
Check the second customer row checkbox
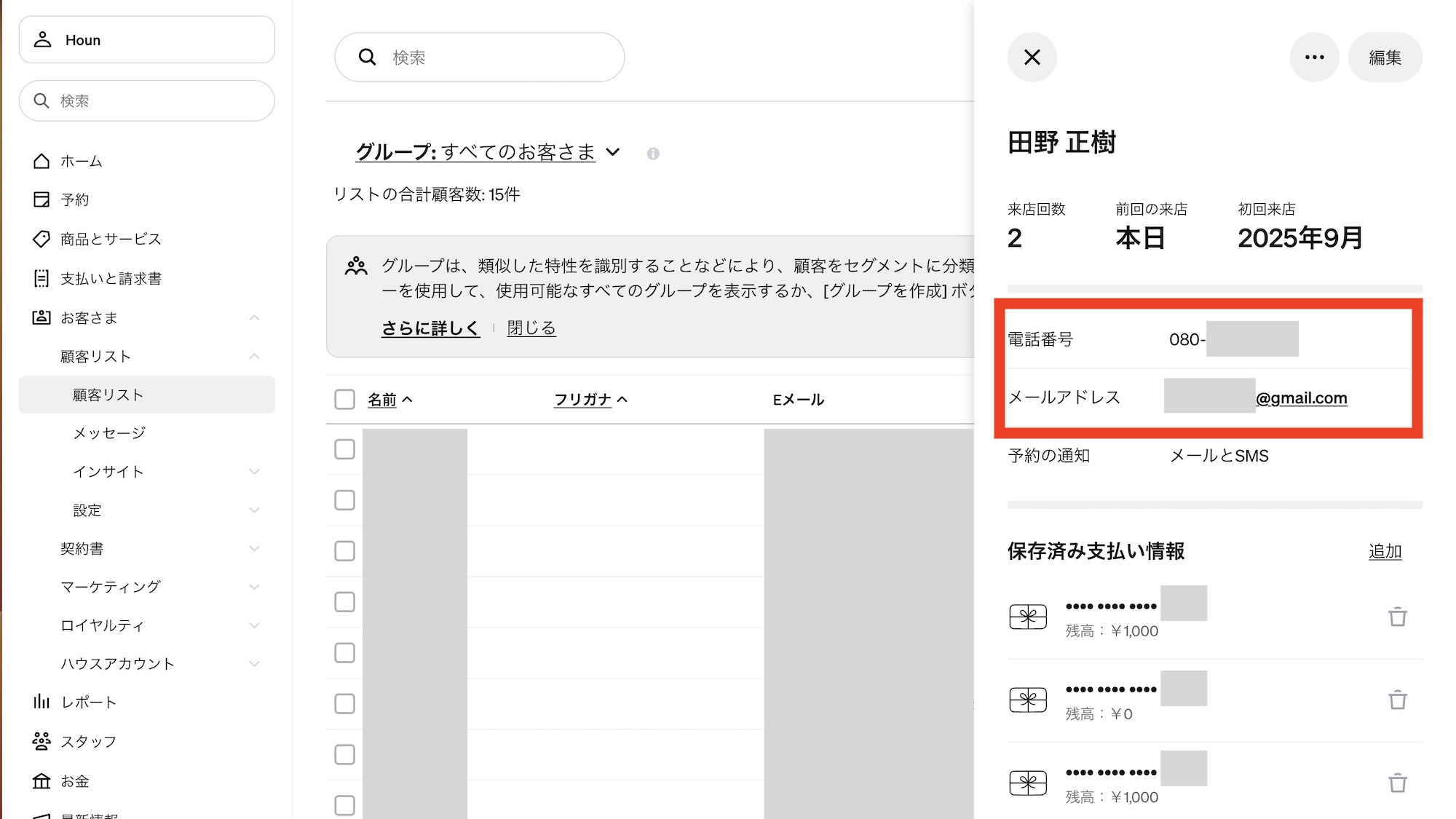pos(344,500)
